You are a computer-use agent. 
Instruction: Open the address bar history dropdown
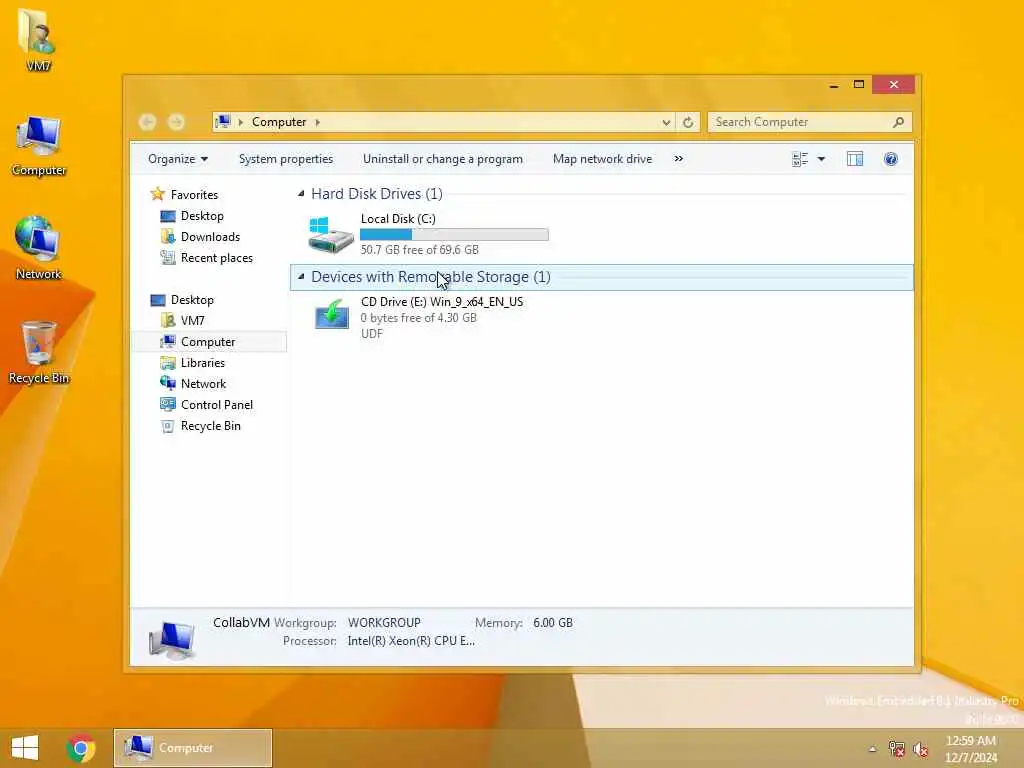pyautogui.click(x=665, y=122)
